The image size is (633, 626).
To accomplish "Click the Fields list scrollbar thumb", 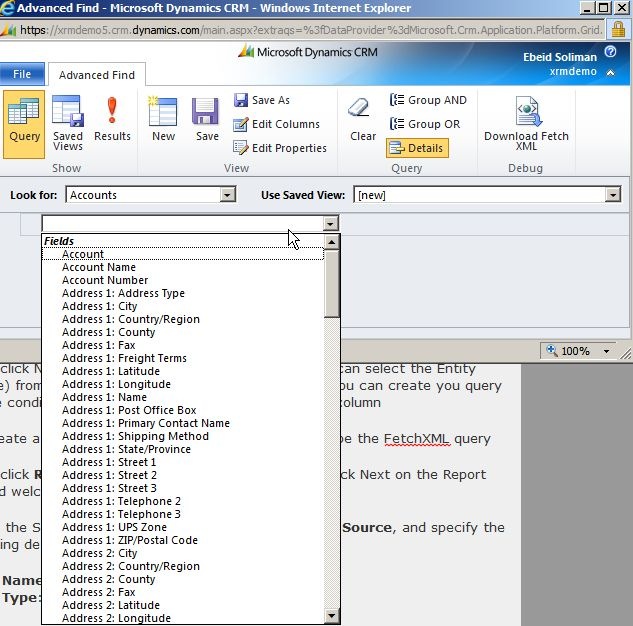I will click(x=331, y=284).
